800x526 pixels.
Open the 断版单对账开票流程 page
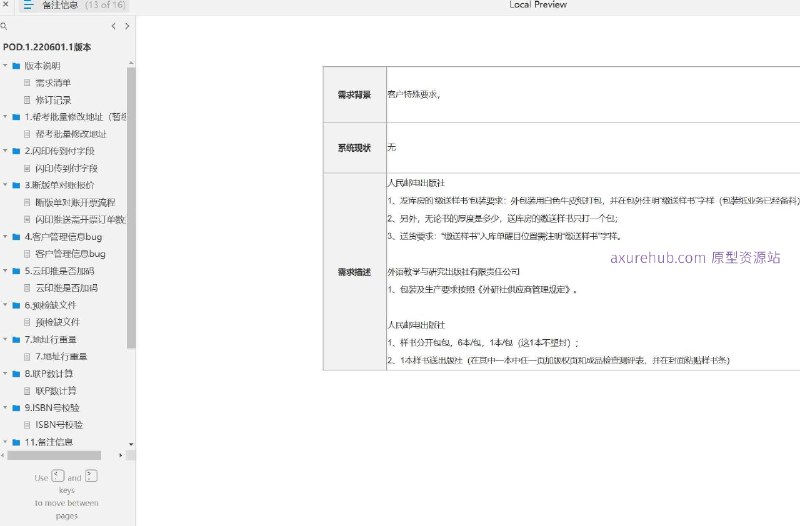point(75,202)
